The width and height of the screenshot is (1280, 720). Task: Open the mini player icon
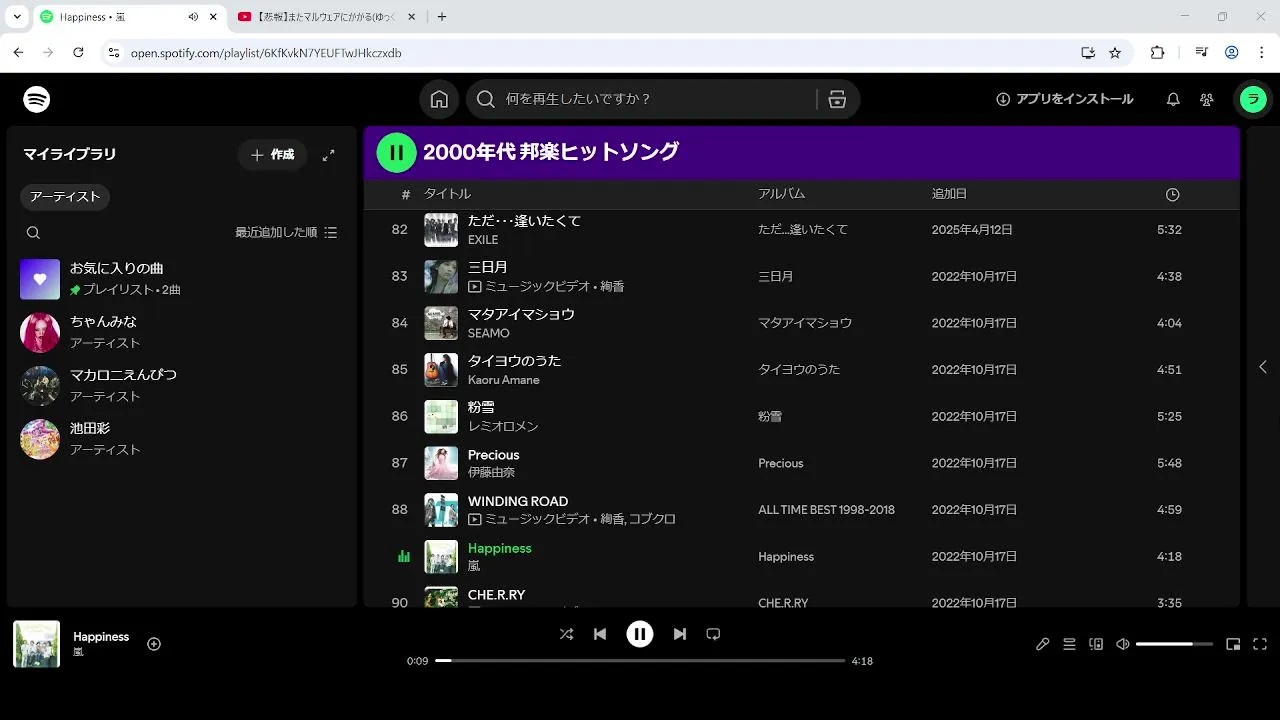1233,644
